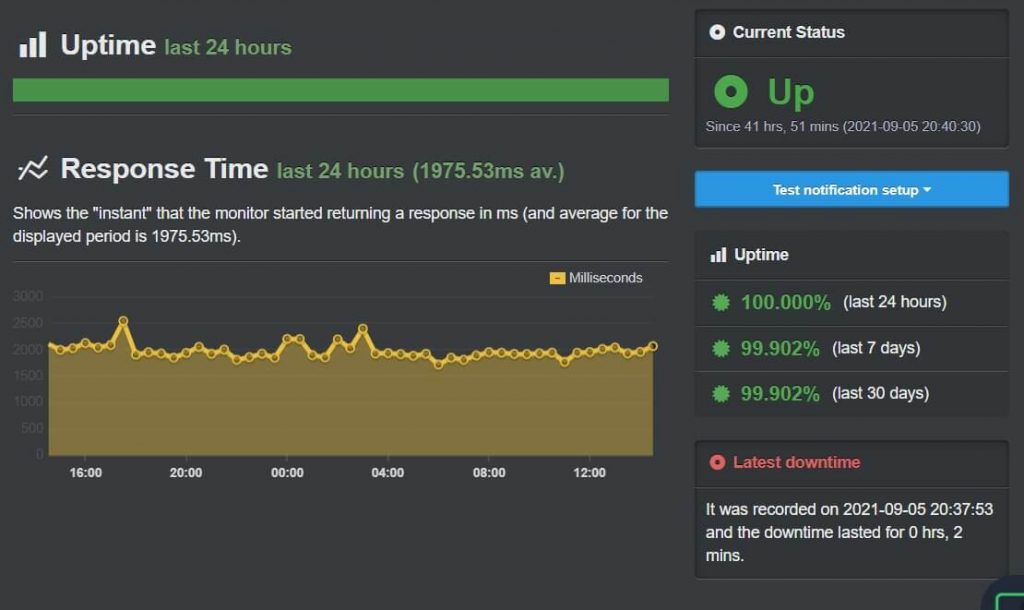Image resolution: width=1024 pixels, height=610 pixels.
Task: Click the green uptime progress bar
Action: coord(340,90)
